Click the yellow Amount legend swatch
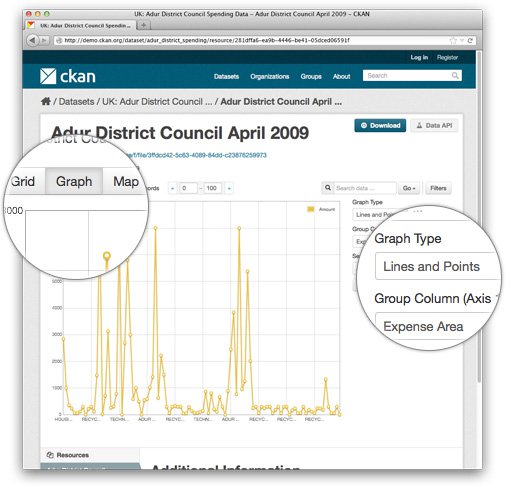The image size is (505, 487). coord(311,209)
